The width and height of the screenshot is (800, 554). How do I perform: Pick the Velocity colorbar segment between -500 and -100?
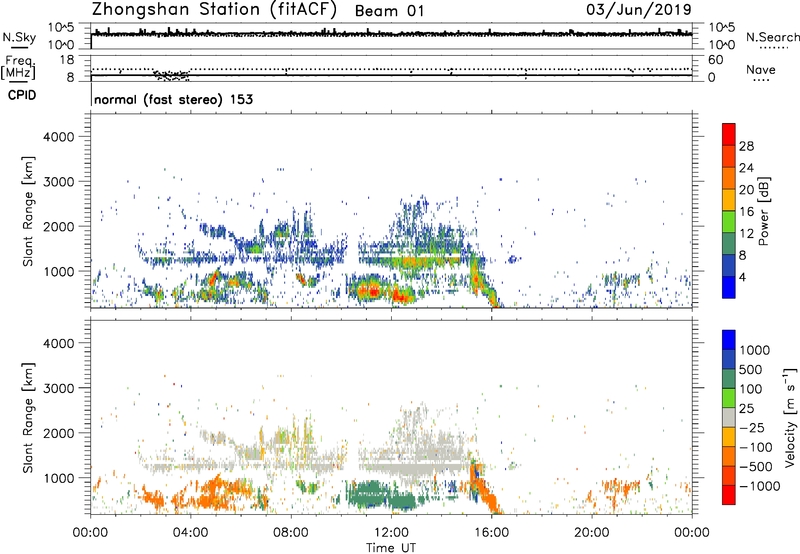click(x=729, y=456)
